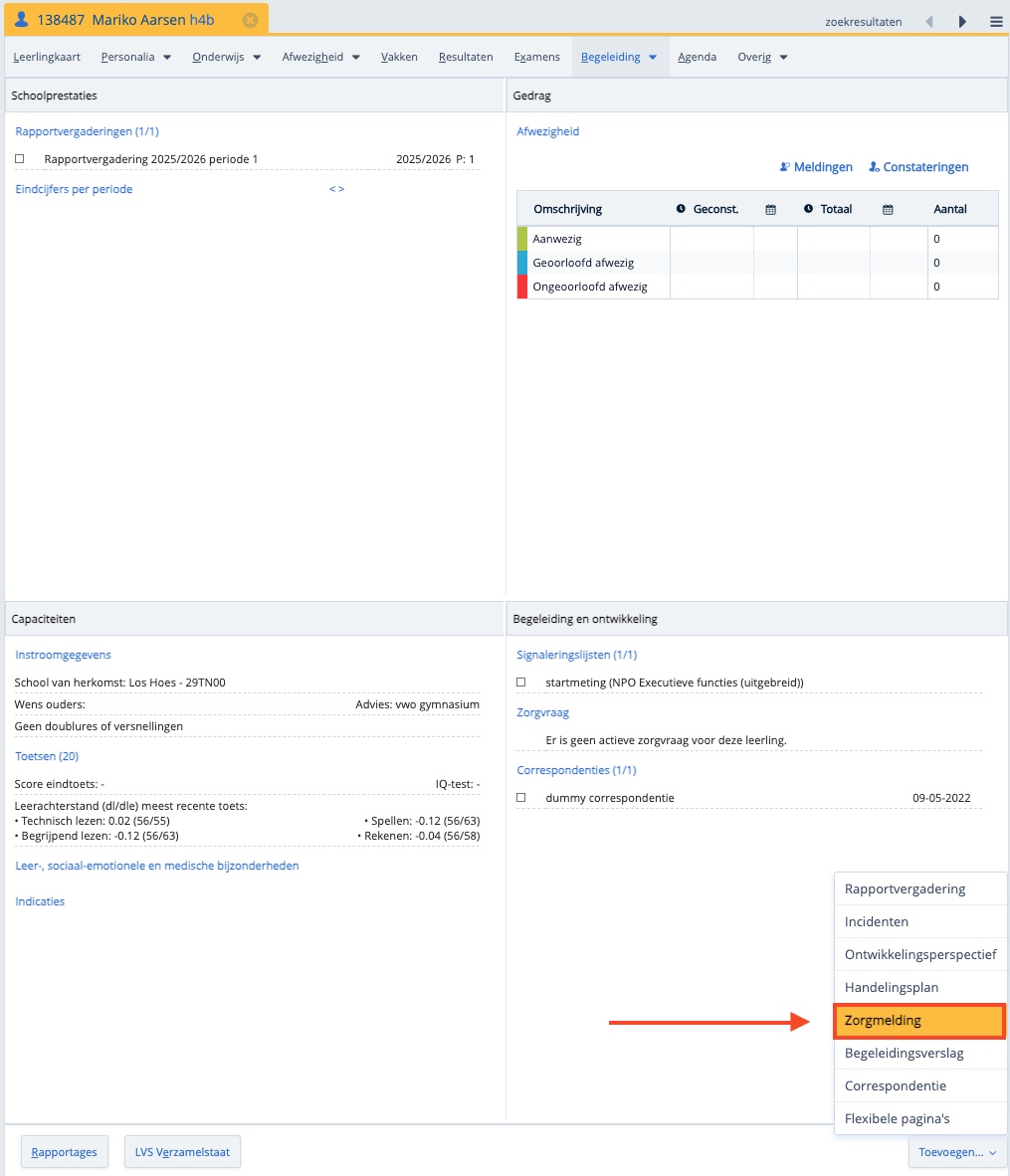Image resolution: width=1010 pixels, height=1176 pixels.
Task: Check the Rapportvergadering 2025/2026 periode 1 checkbox
Action: 20,159
